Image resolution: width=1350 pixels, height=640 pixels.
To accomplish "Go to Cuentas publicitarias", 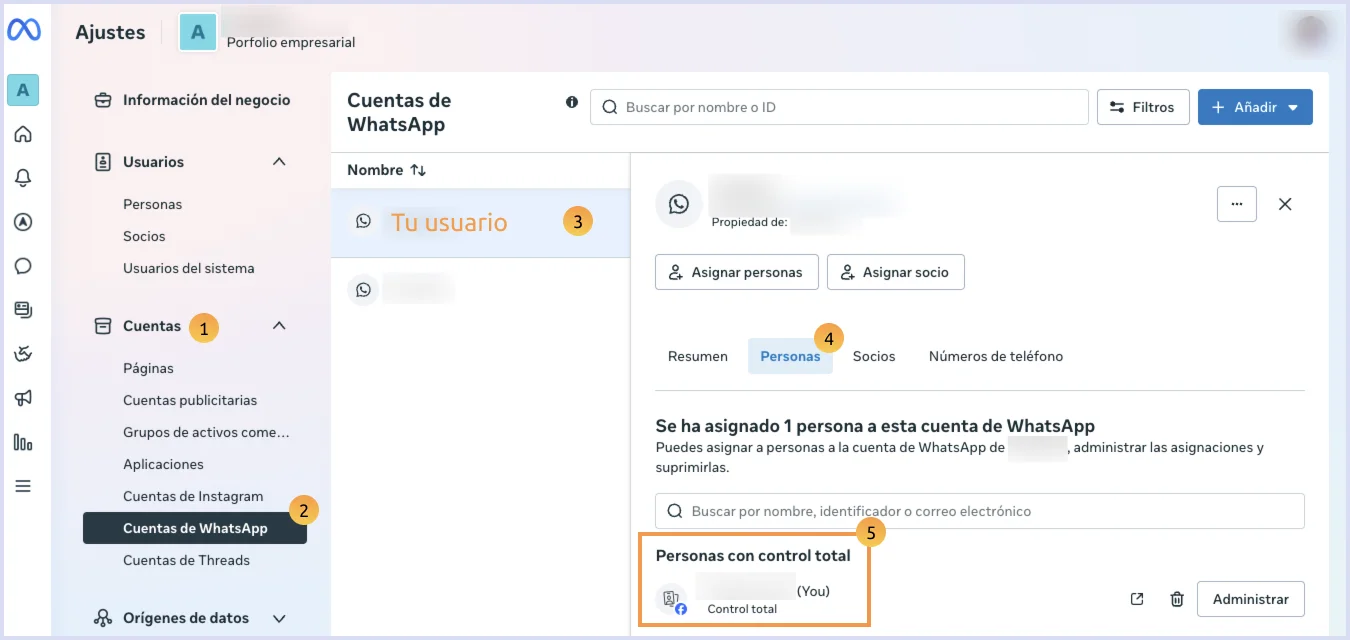I will click(x=190, y=400).
